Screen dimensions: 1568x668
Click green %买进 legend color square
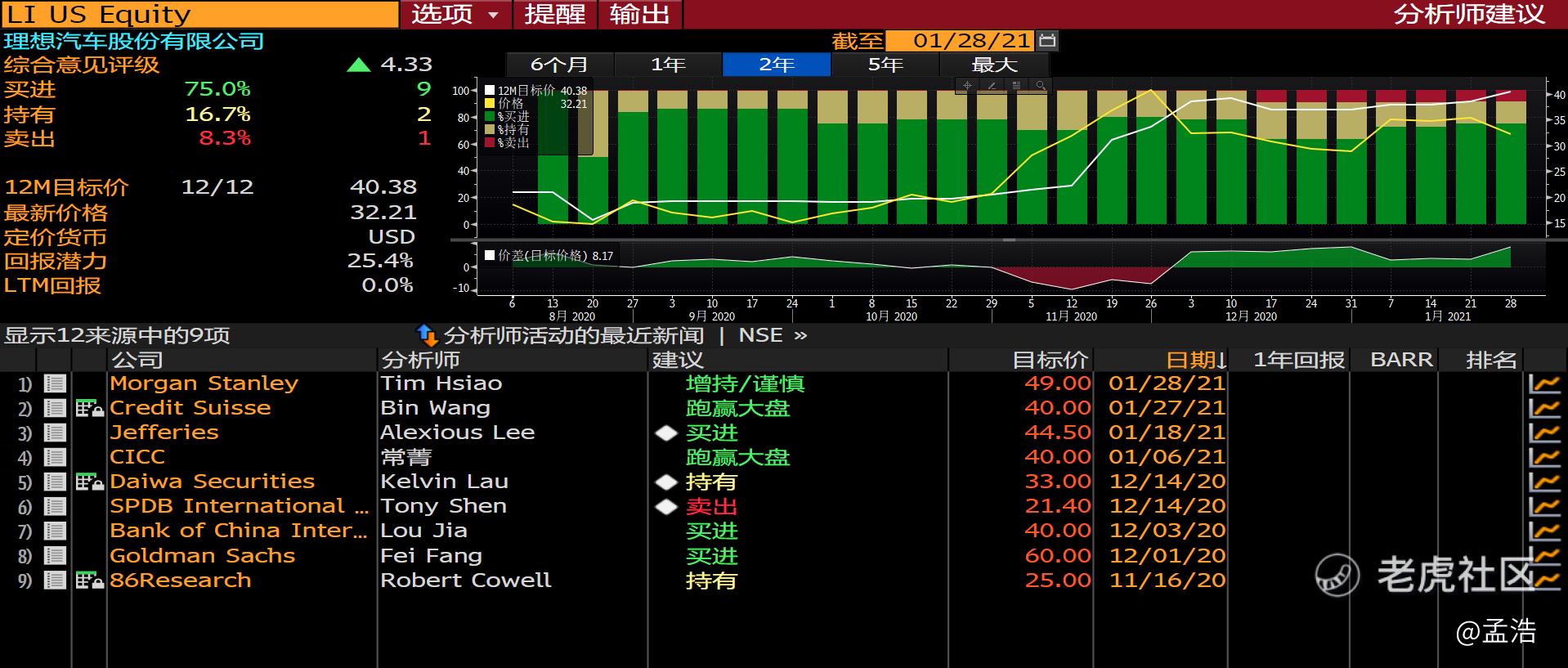tap(490, 117)
